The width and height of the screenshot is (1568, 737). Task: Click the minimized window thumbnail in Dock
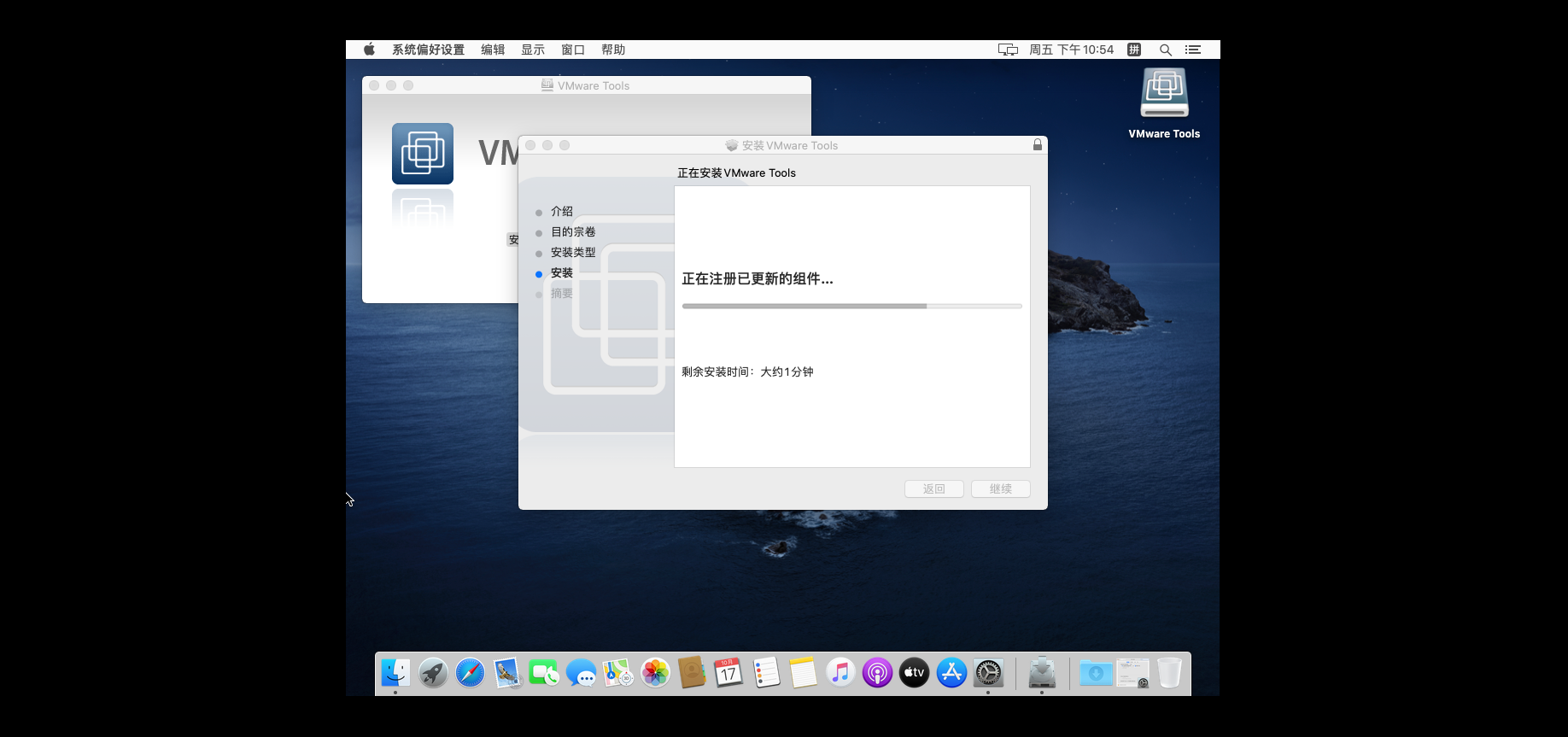pyautogui.click(x=1132, y=673)
